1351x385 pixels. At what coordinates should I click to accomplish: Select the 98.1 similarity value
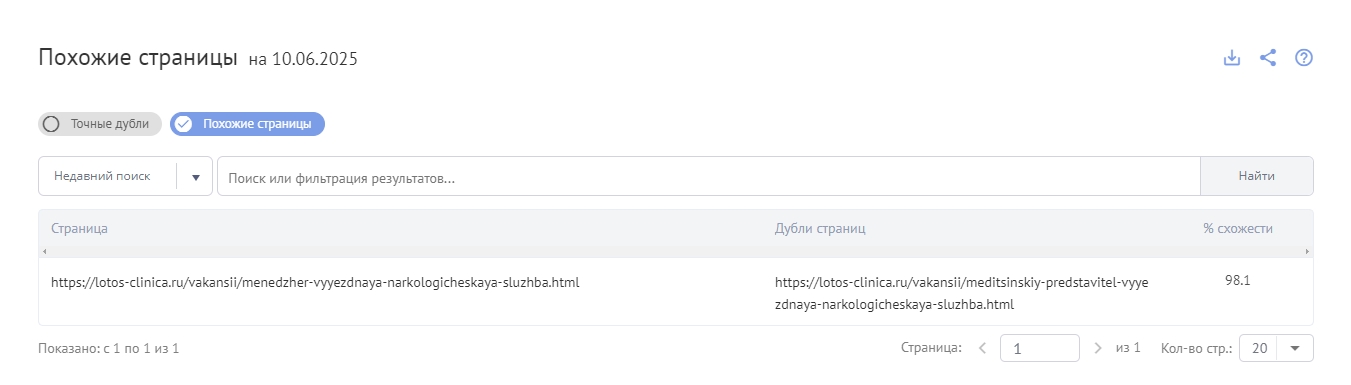coord(1238,281)
